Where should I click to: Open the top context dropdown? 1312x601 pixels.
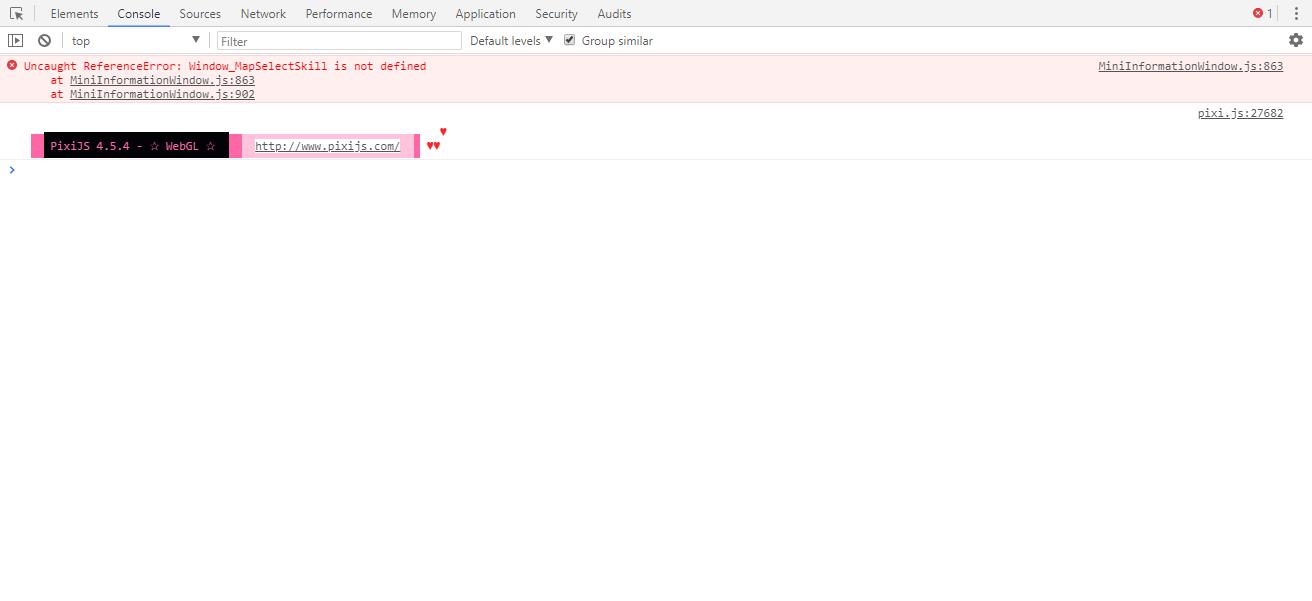[x=136, y=41]
